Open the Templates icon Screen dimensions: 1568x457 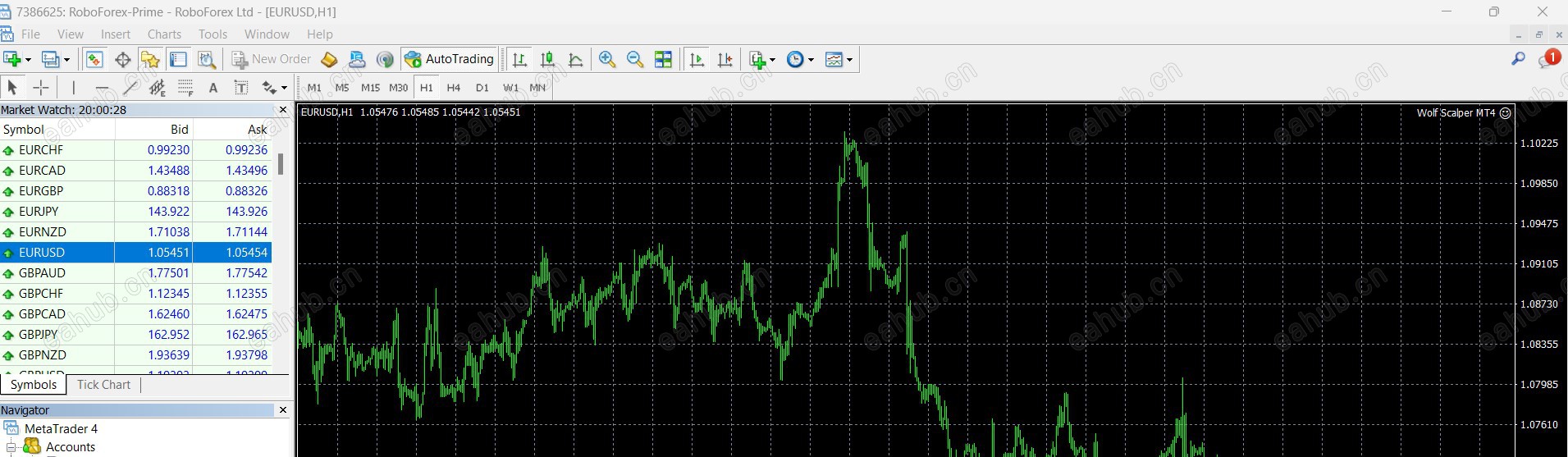click(834, 59)
